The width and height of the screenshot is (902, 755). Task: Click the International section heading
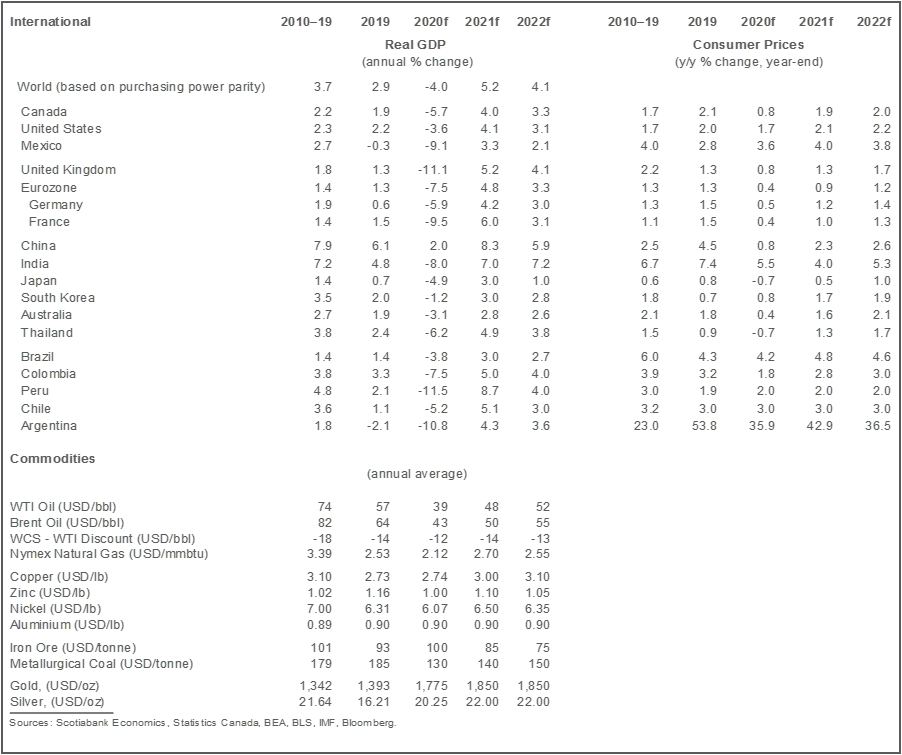(x=50, y=22)
